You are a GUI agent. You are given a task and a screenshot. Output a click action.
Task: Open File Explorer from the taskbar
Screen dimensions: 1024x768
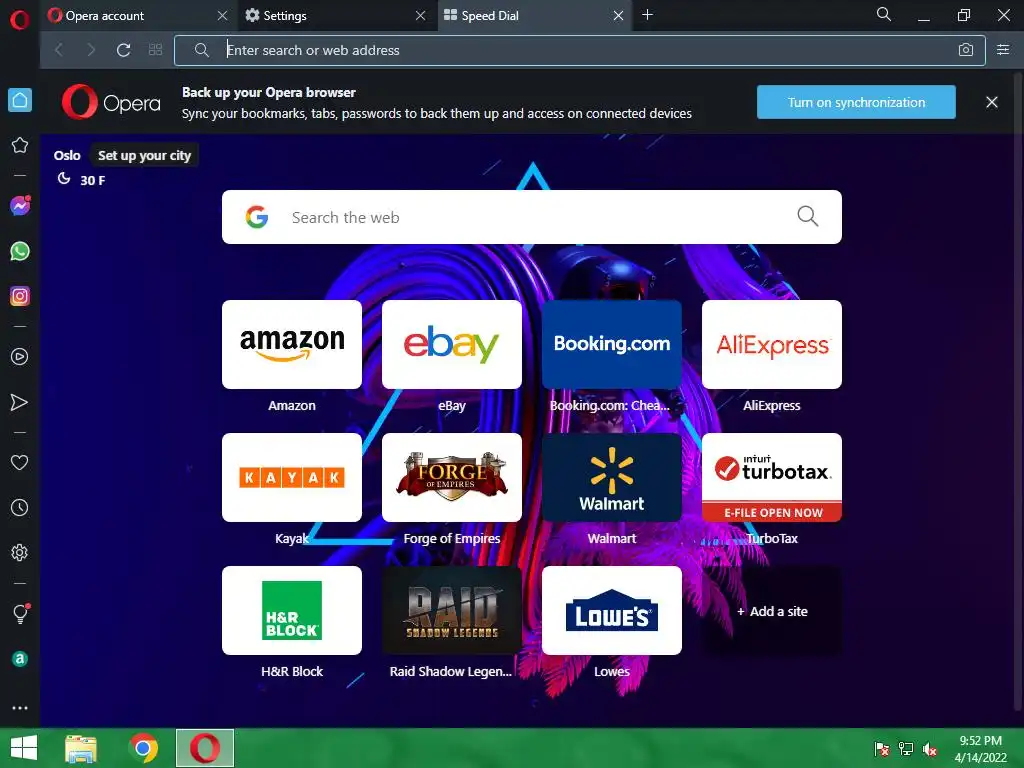81,748
